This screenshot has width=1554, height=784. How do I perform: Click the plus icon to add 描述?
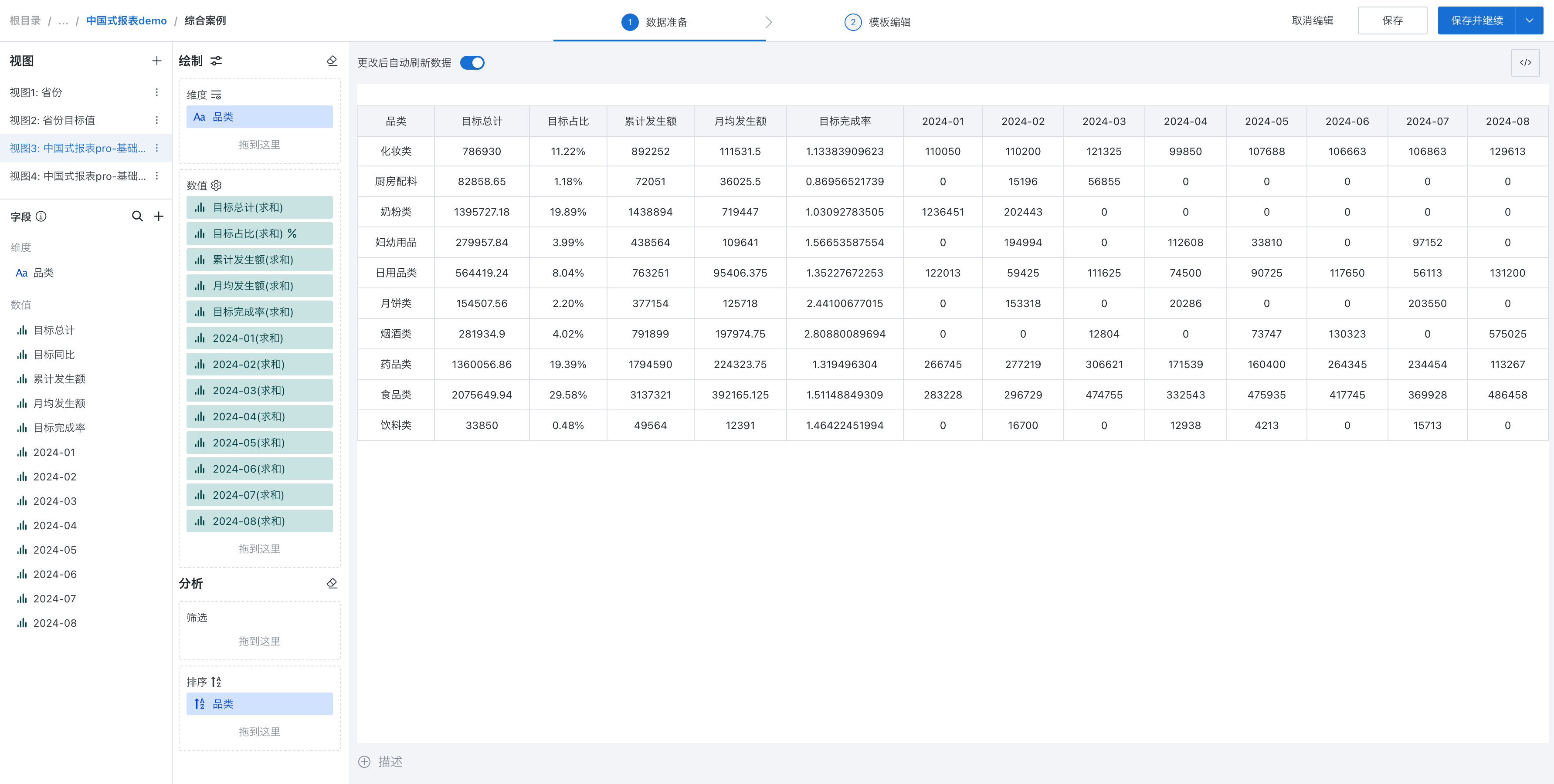click(364, 762)
